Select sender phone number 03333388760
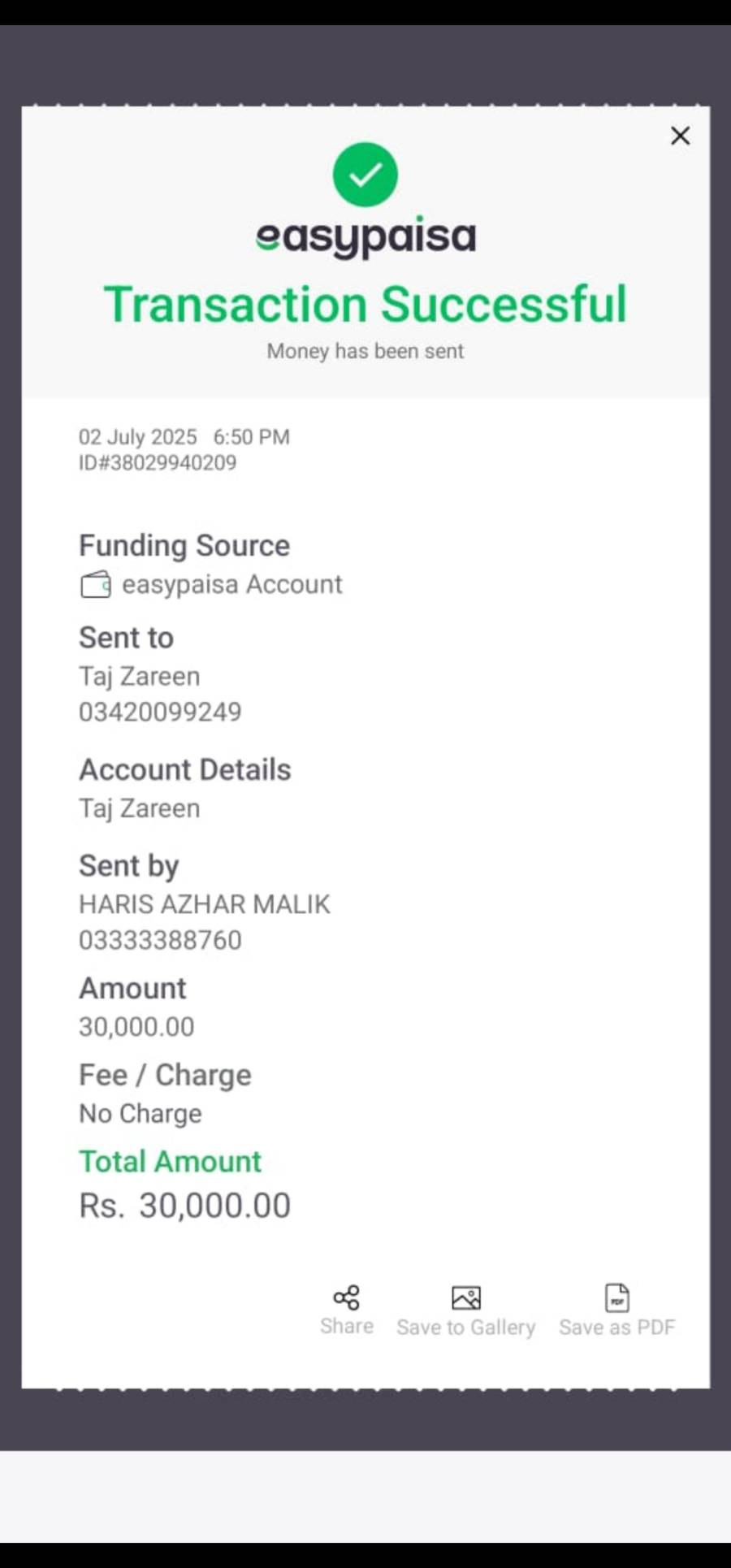The width and height of the screenshot is (731, 1568). (x=160, y=940)
